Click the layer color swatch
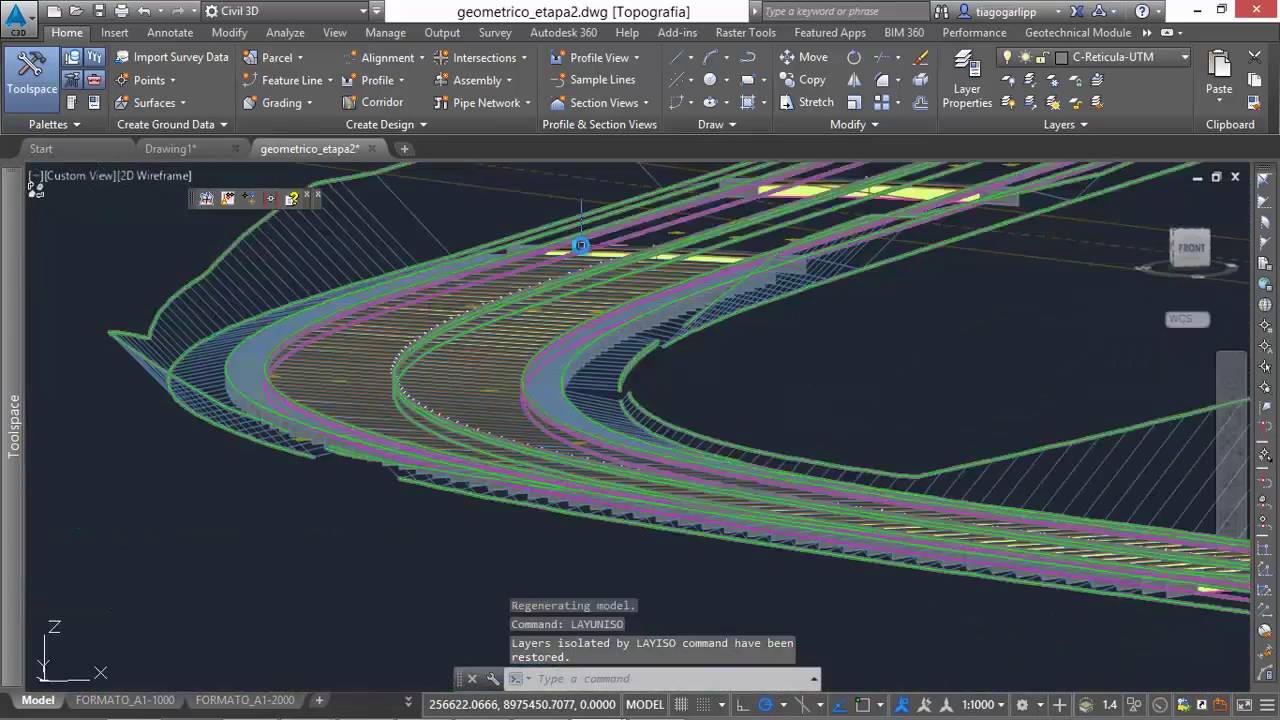The height and width of the screenshot is (720, 1280). click(1062, 57)
